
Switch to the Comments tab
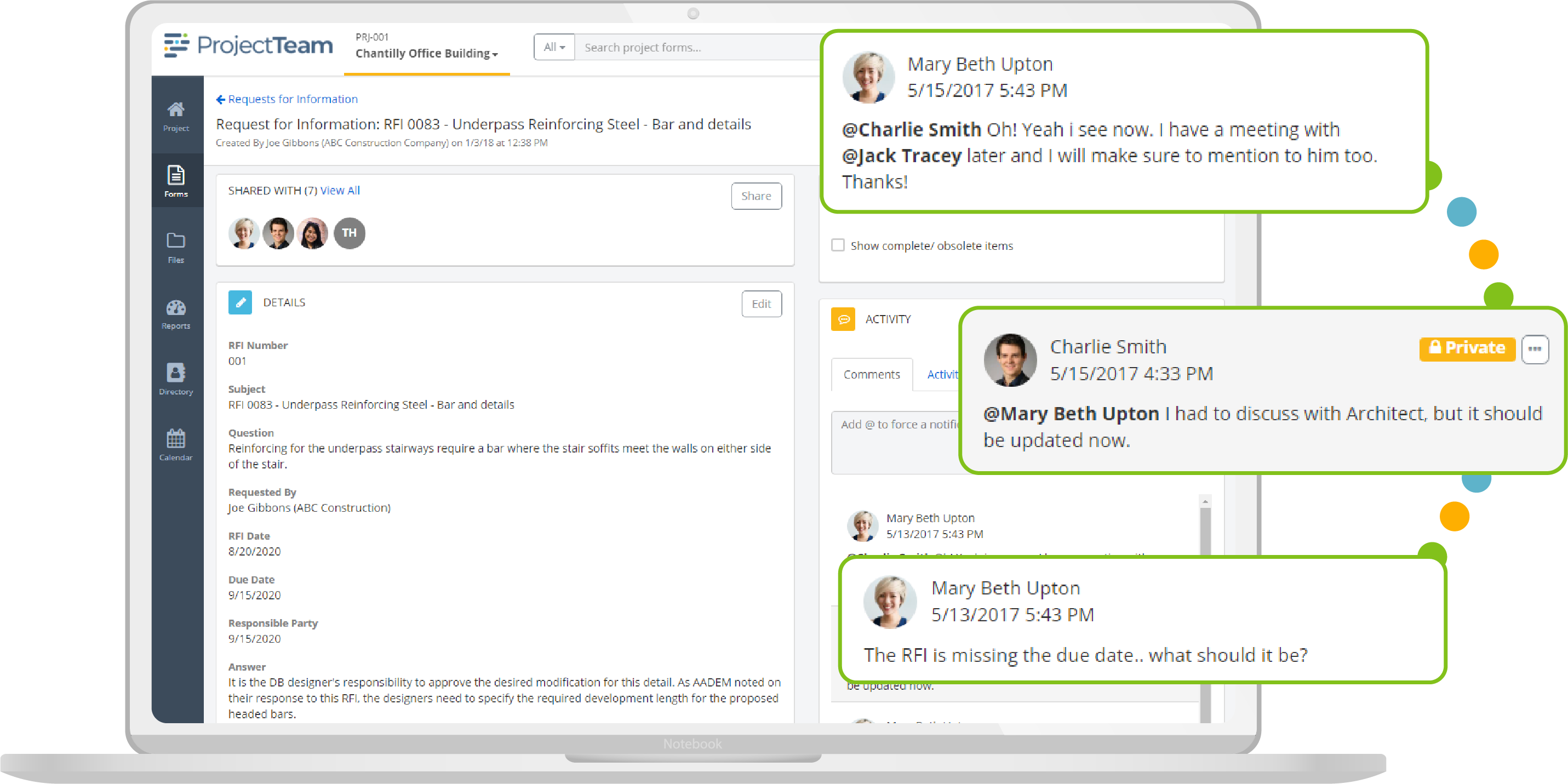(x=871, y=374)
